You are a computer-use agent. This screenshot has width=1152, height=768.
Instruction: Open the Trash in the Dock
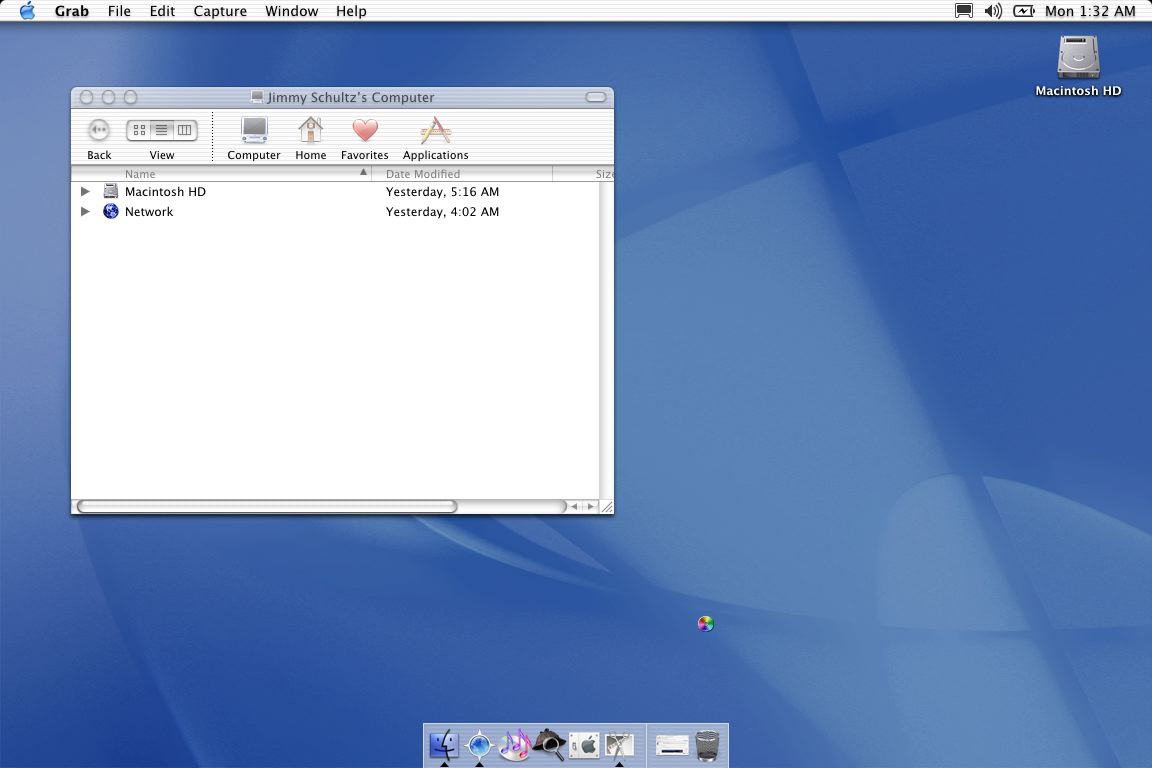click(708, 745)
